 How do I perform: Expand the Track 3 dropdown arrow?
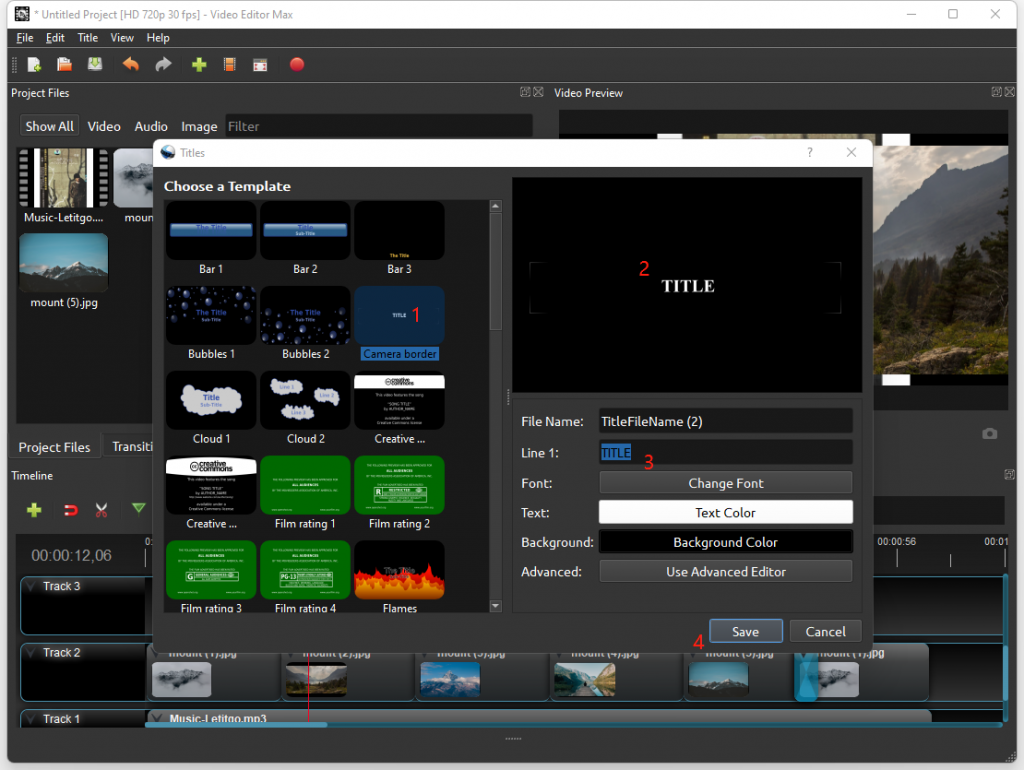tap(29, 586)
